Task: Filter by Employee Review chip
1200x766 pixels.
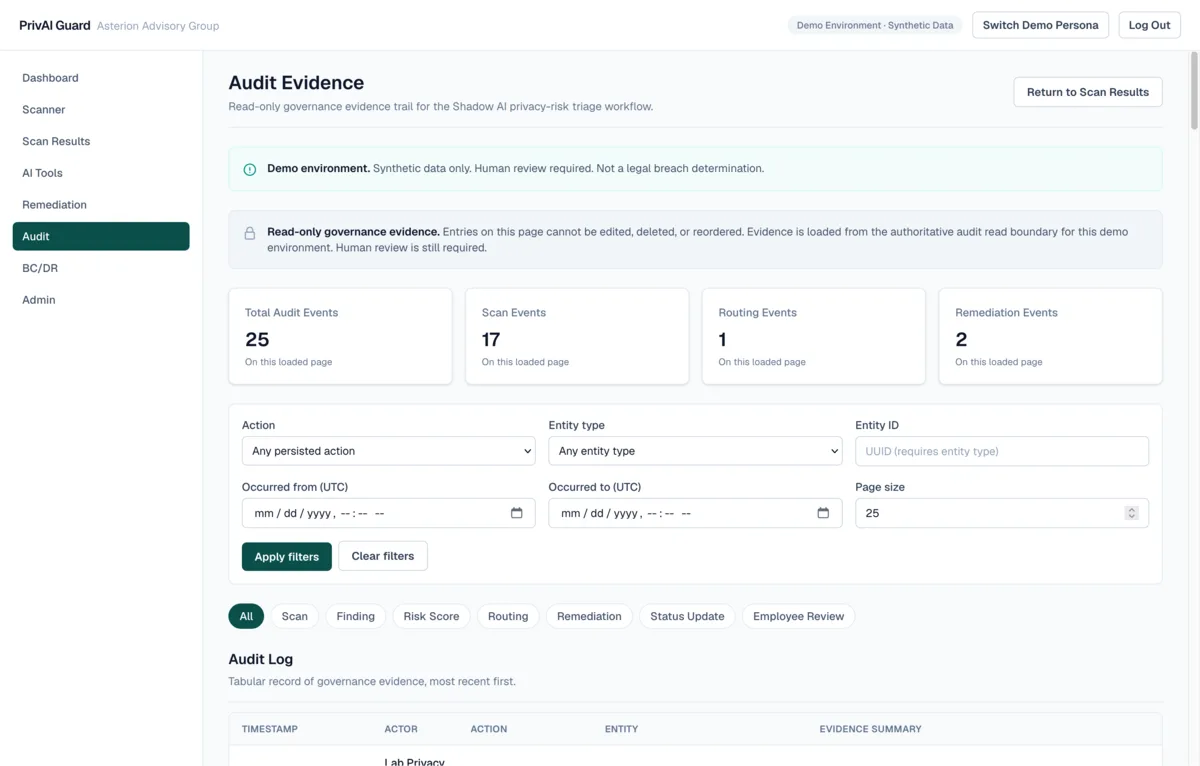Action: click(798, 616)
